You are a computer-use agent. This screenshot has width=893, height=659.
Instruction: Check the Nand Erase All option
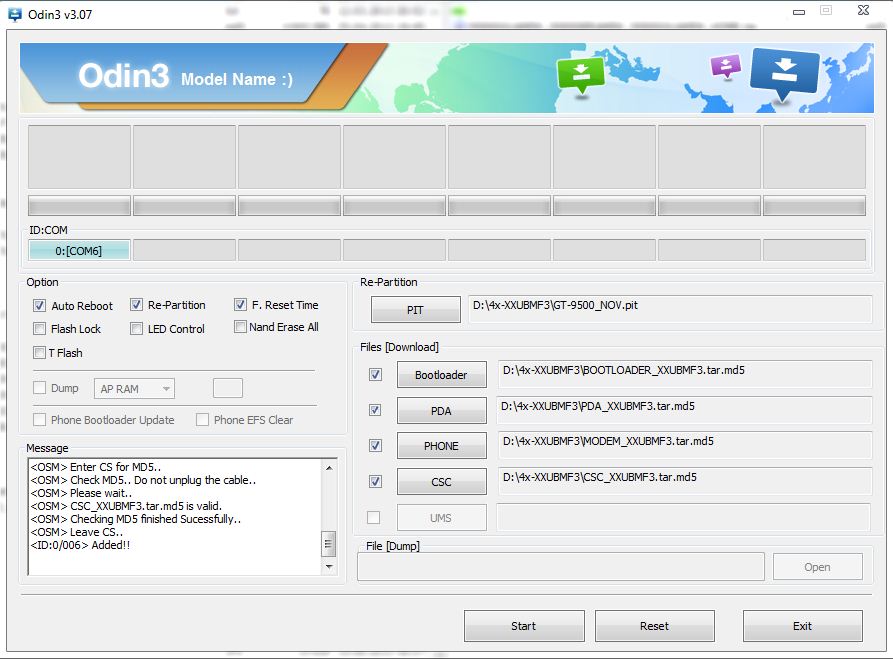click(x=240, y=327)
